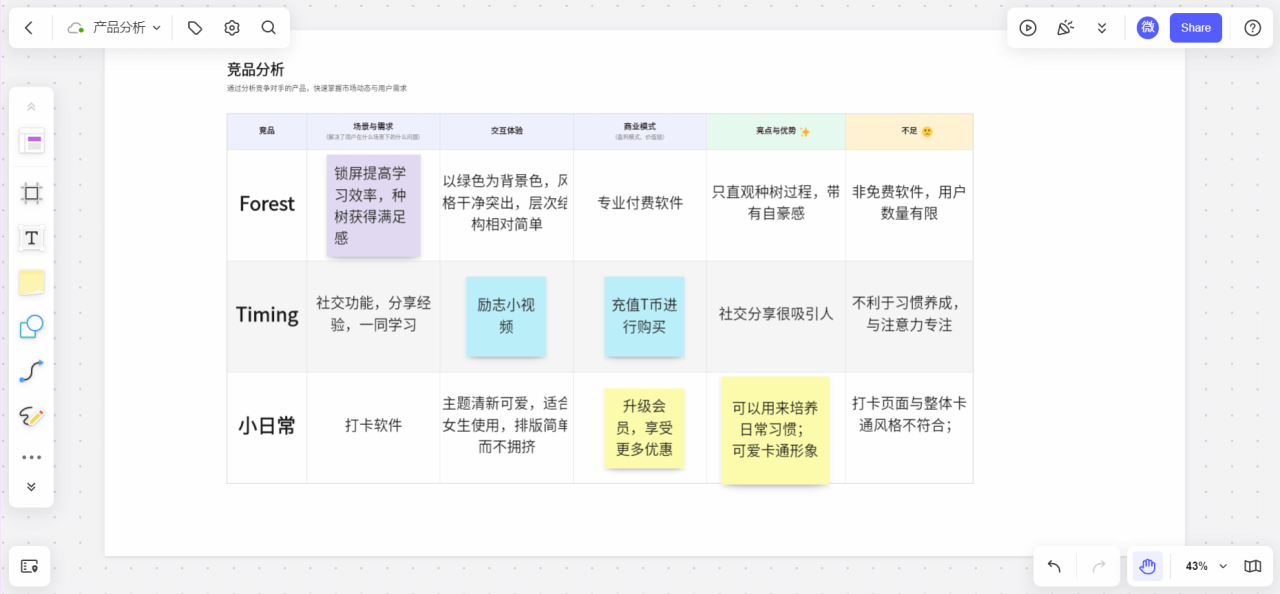1280x594 pixels.
Task: Click the celebration party popper icon
Action: tap(1065, 28)
